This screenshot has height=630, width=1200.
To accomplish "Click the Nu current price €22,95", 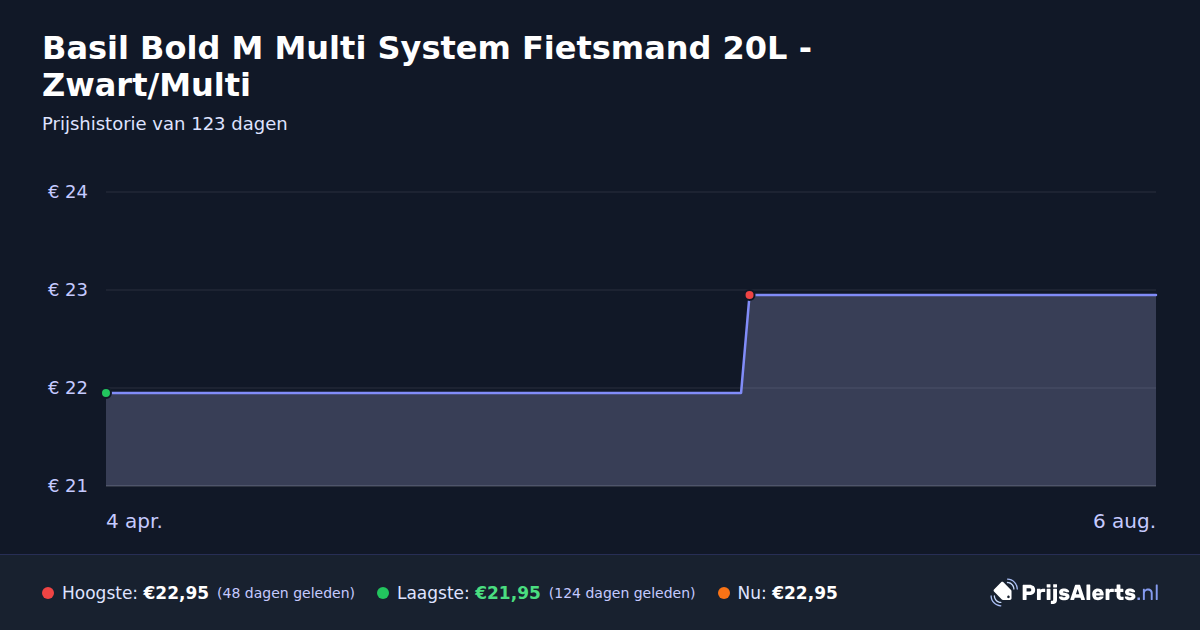I will [x=804, y=593].
